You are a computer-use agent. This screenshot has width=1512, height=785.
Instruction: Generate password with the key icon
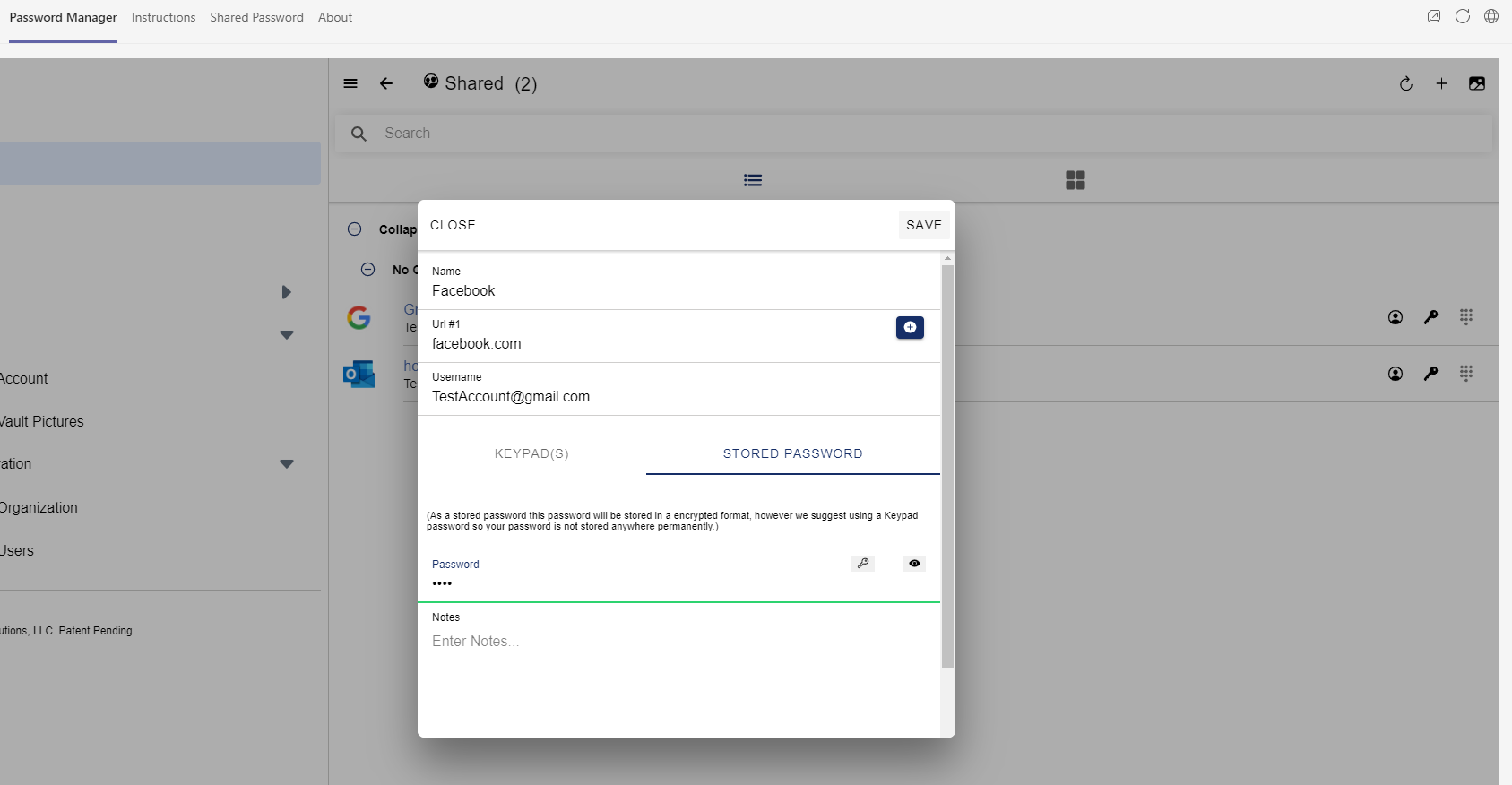(x=863, y=564)
